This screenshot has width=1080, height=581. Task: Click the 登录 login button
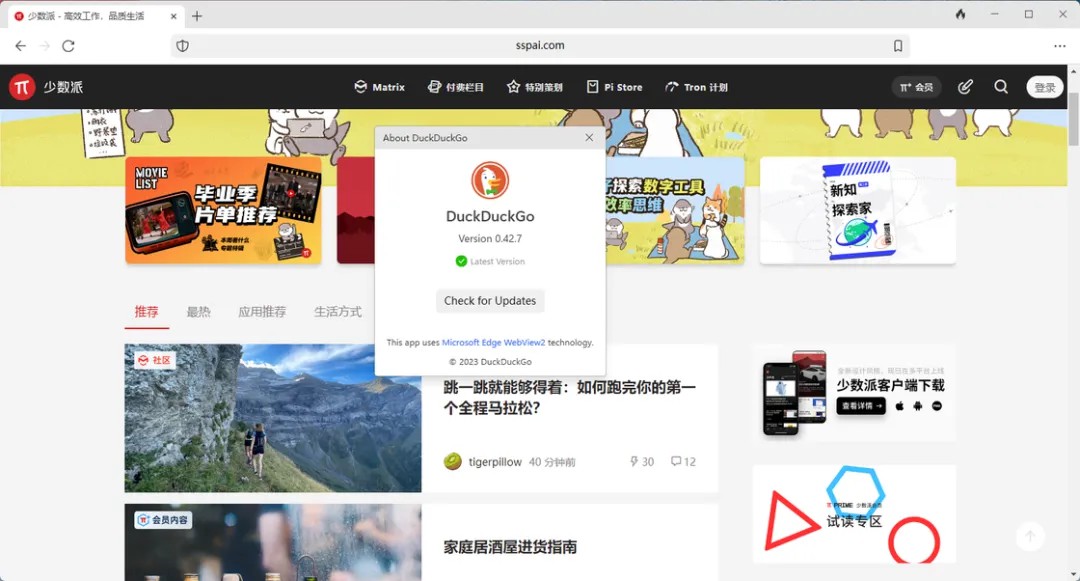tap(1045, 87)
